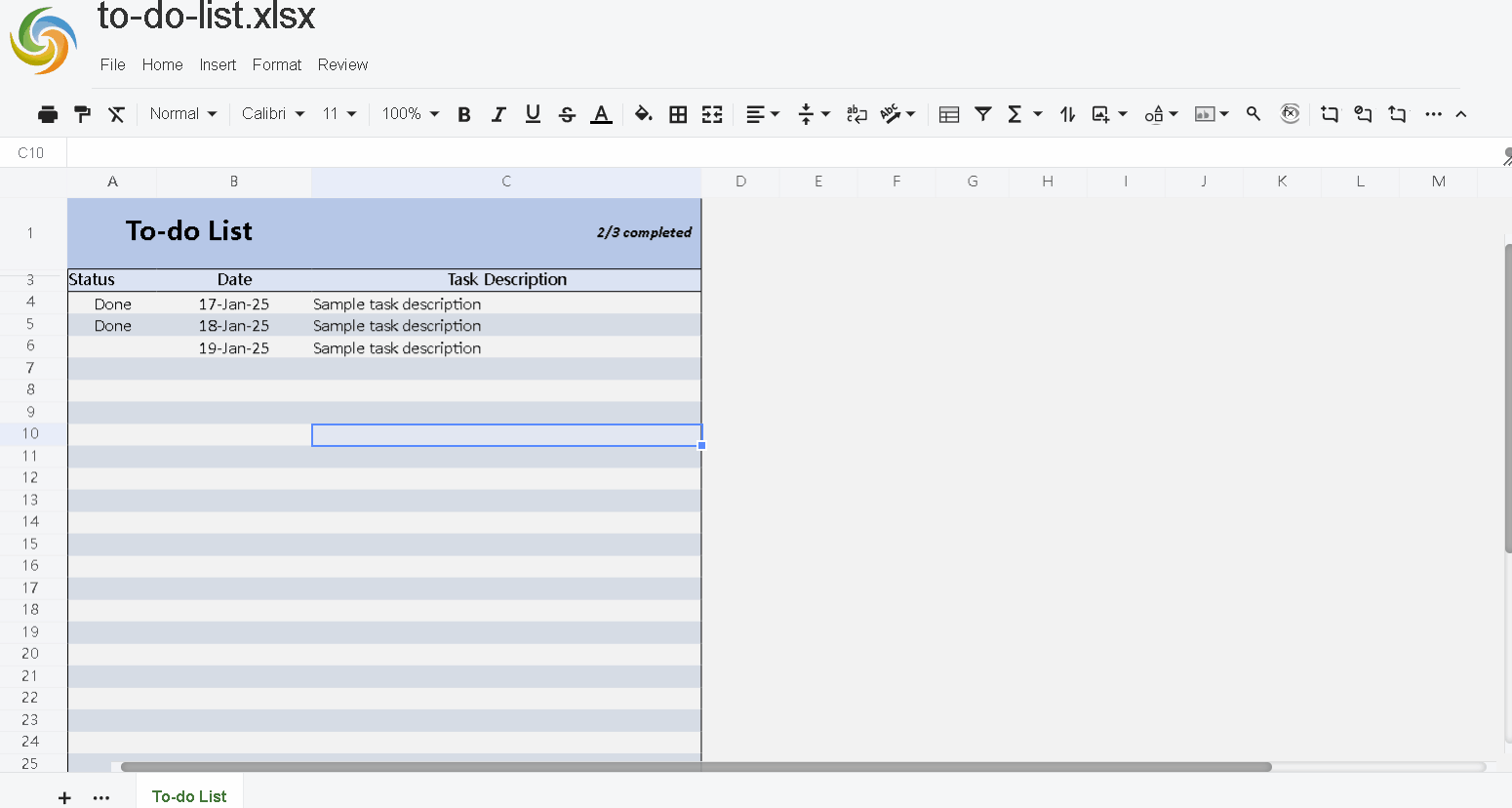Open the Calibri font dropdown
This screenshot has height=808, width=1512.
(x=273, y=114)
